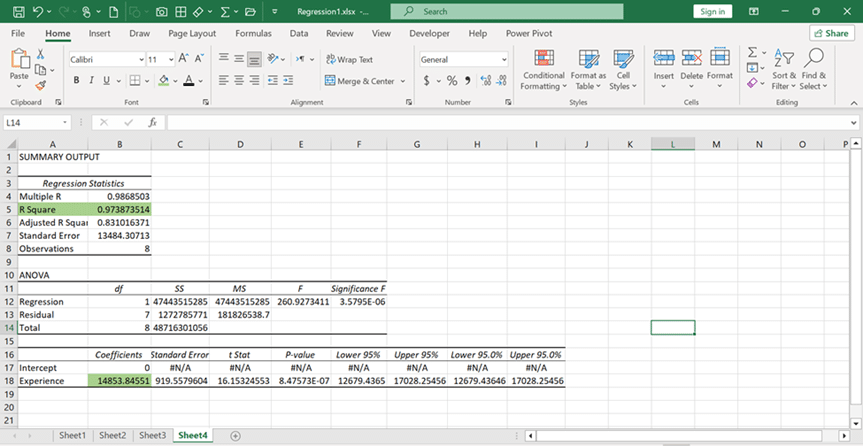Viewport: 863px width, 446px height.
Task: Toggle Italic formatting
Action: 91,81
